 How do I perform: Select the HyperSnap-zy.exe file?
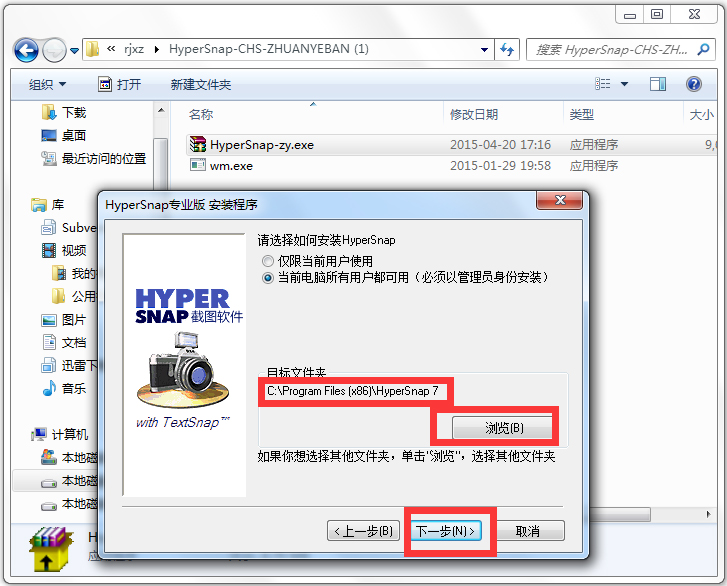point(262,145)
